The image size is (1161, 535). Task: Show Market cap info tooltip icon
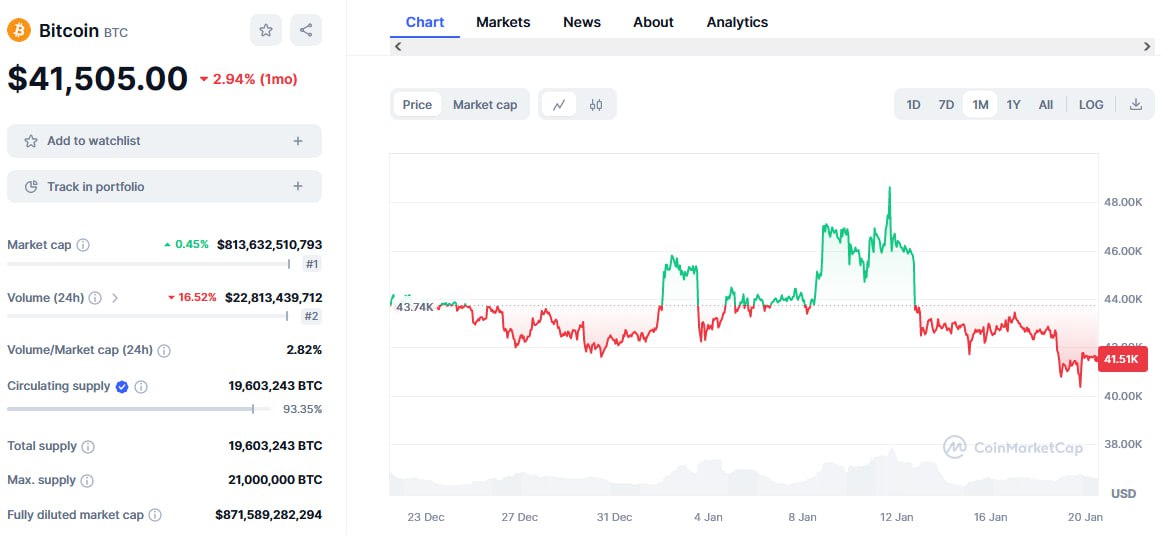(x=83, y=245)
